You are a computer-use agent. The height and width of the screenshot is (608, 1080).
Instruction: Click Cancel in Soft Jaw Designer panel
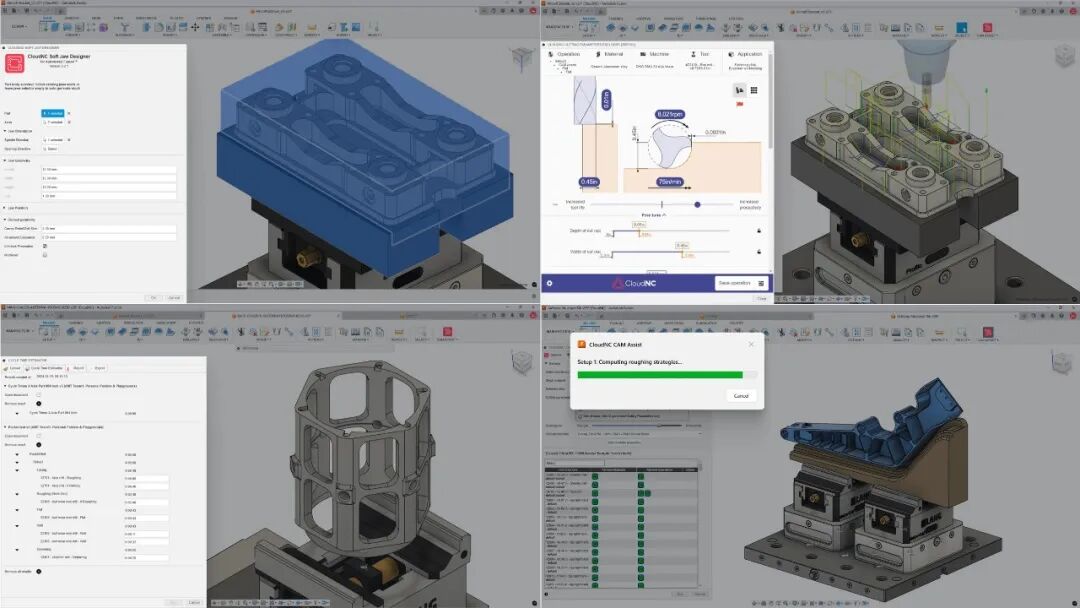click(x=174, y=297)
